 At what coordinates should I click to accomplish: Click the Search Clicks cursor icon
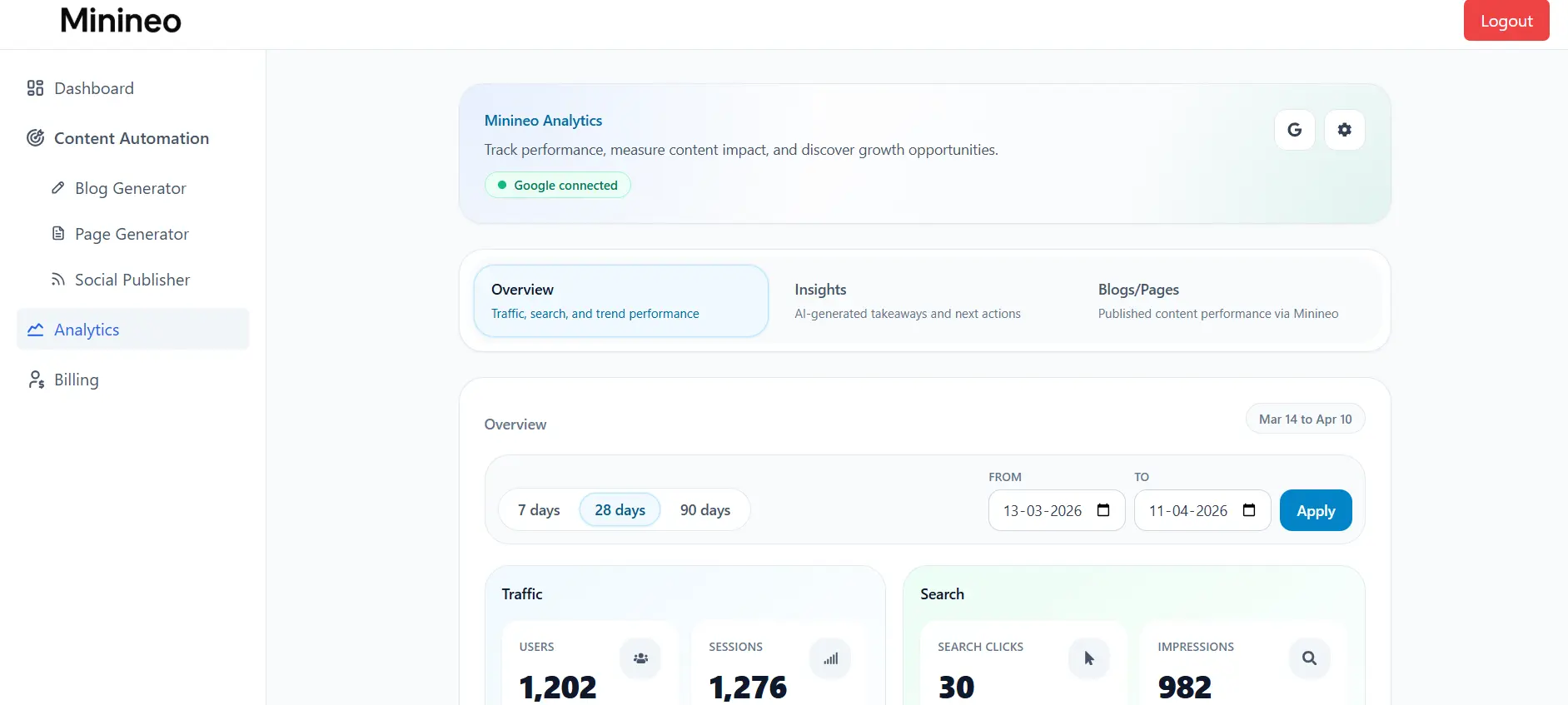point(1088,658)
